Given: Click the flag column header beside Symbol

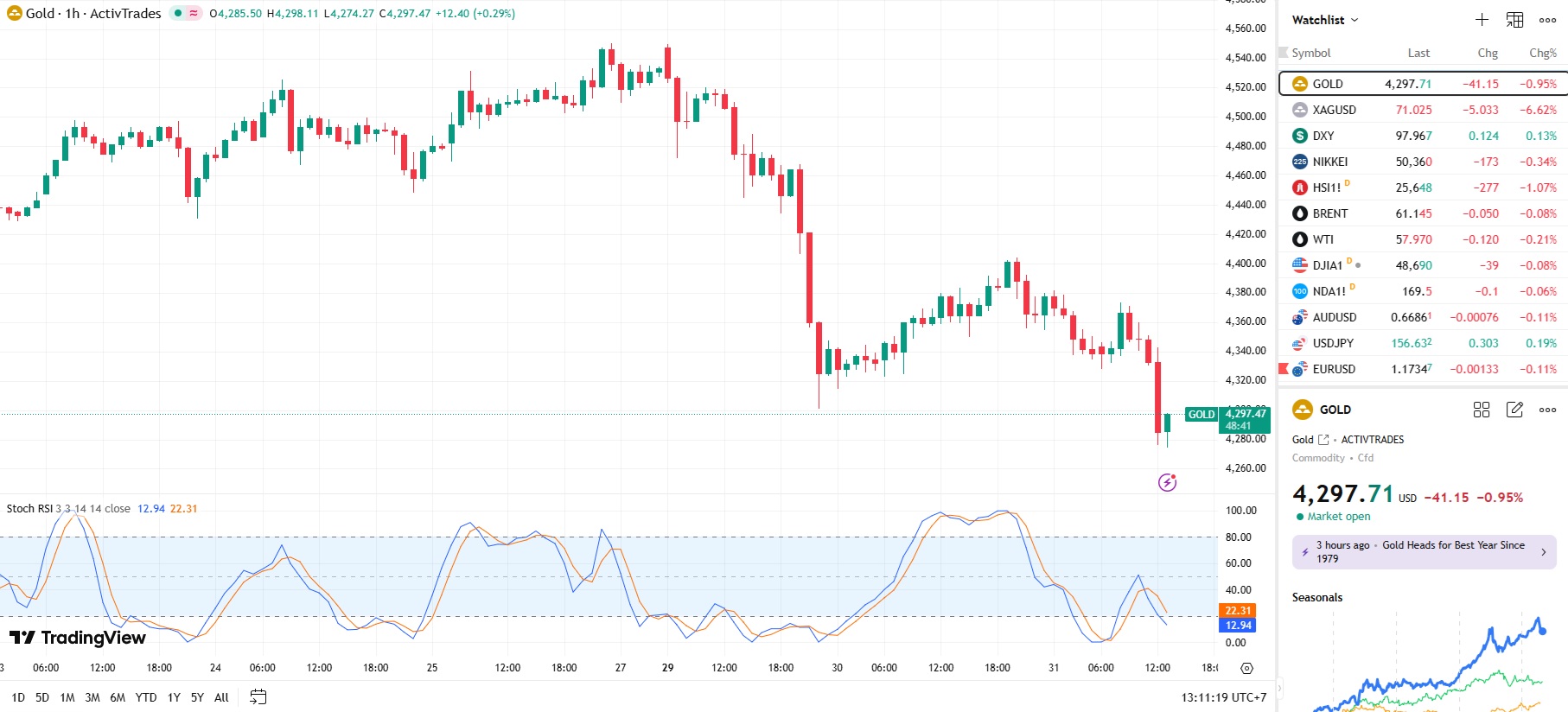Looking at the screenshot, I should click(x=1284, y=53).
